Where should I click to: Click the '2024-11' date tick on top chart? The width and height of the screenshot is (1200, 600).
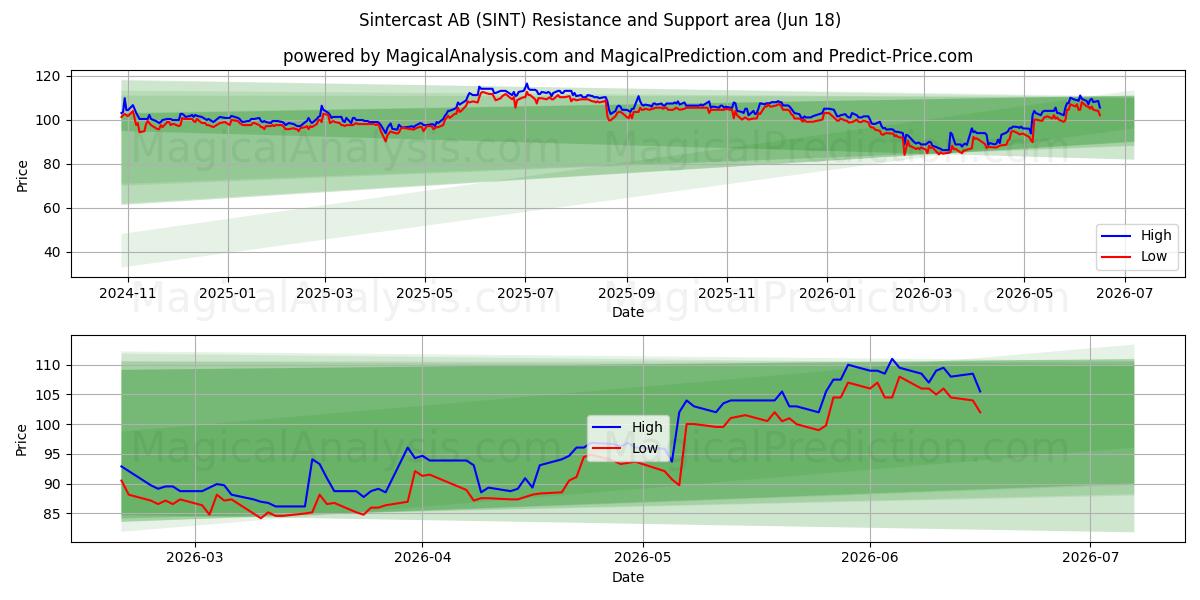(x=129, y=293)
